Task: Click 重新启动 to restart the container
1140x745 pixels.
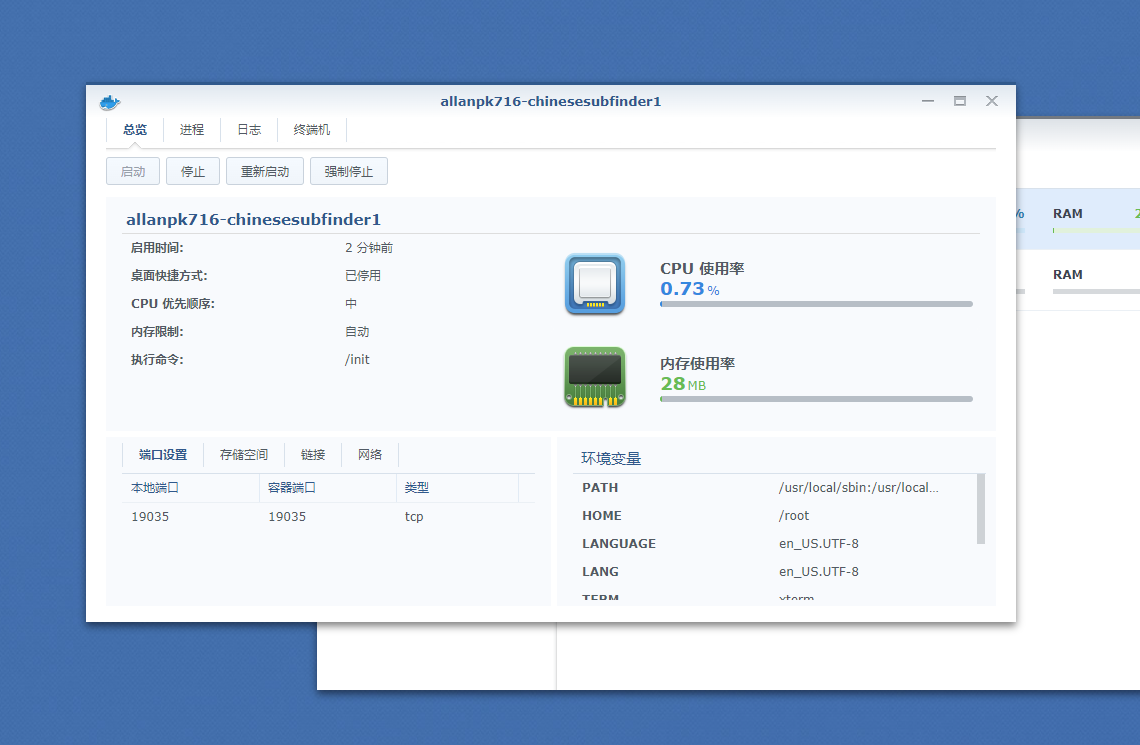Action: [264, 171]
